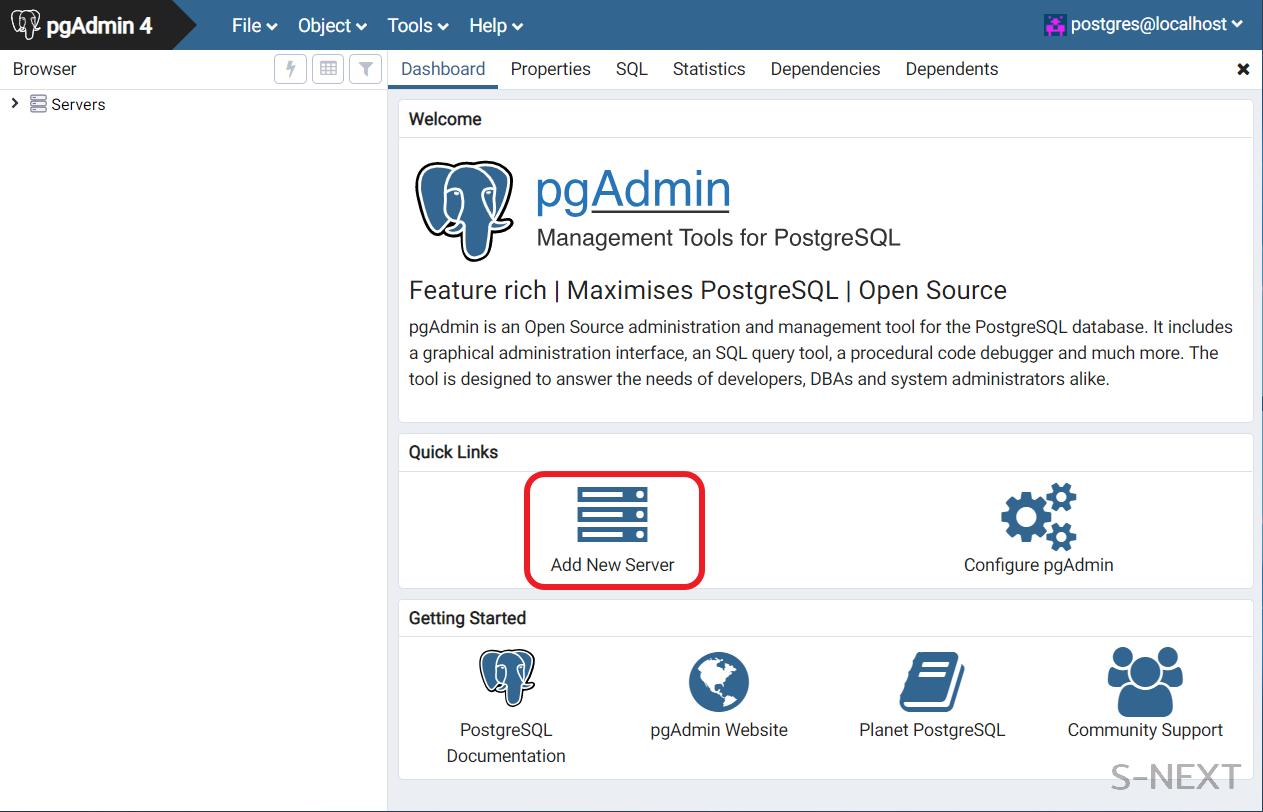This screenshot has height=812, width=1263.
Task: Click the Configure pgAdmin label
Action: (1038, 565)
